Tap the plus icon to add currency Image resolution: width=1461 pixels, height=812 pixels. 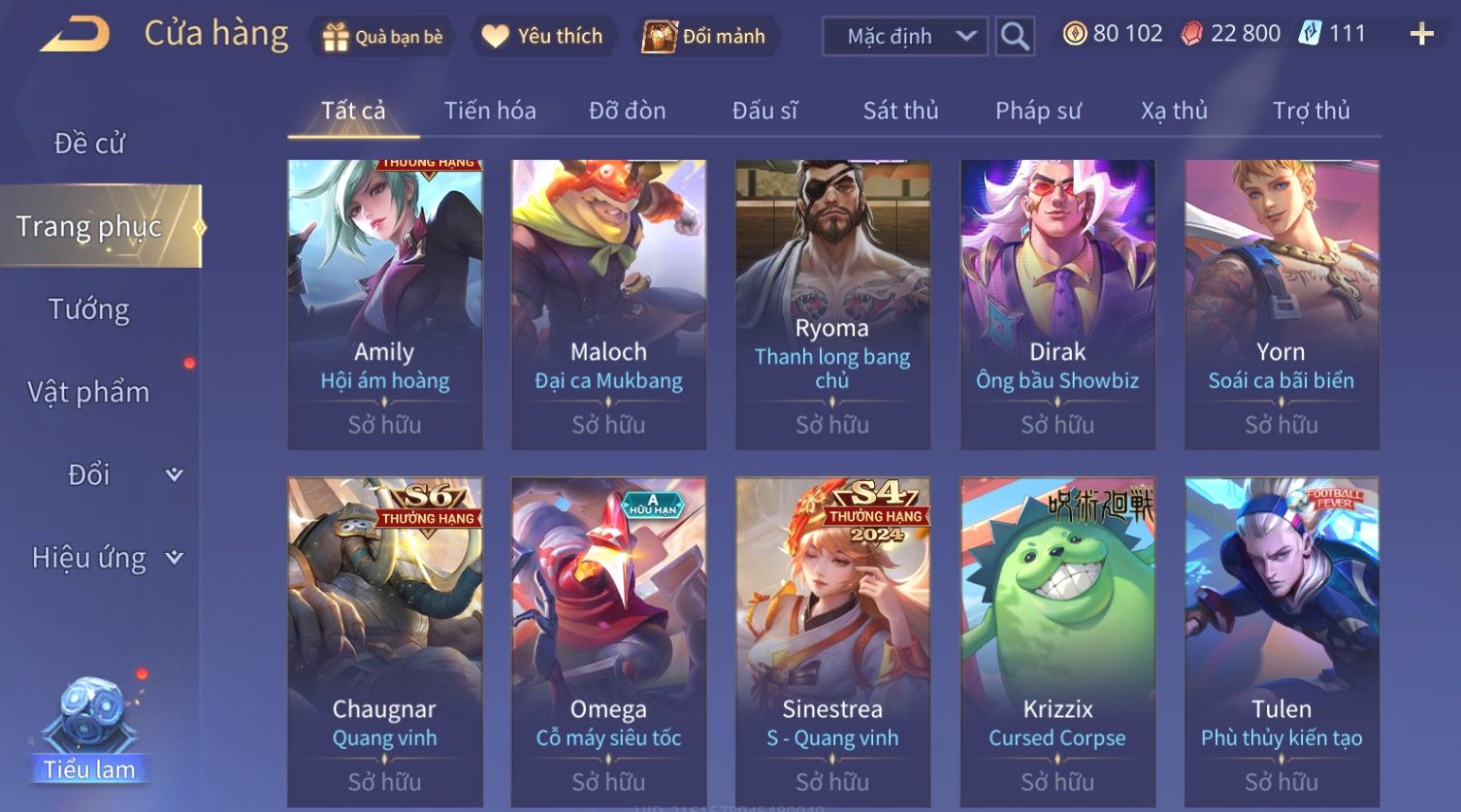tap(1421, 35)
